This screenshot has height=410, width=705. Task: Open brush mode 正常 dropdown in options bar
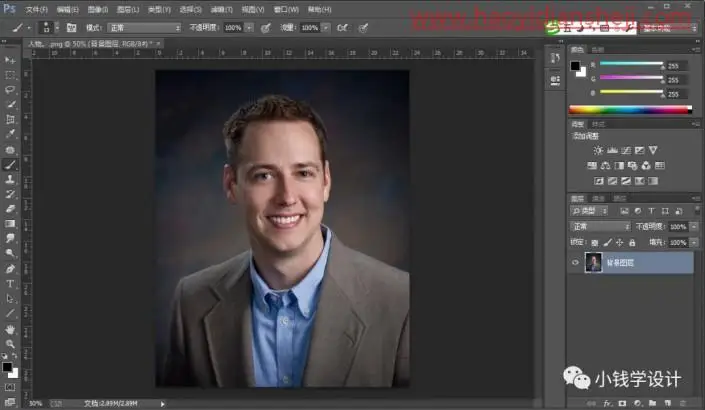[144, 28]
